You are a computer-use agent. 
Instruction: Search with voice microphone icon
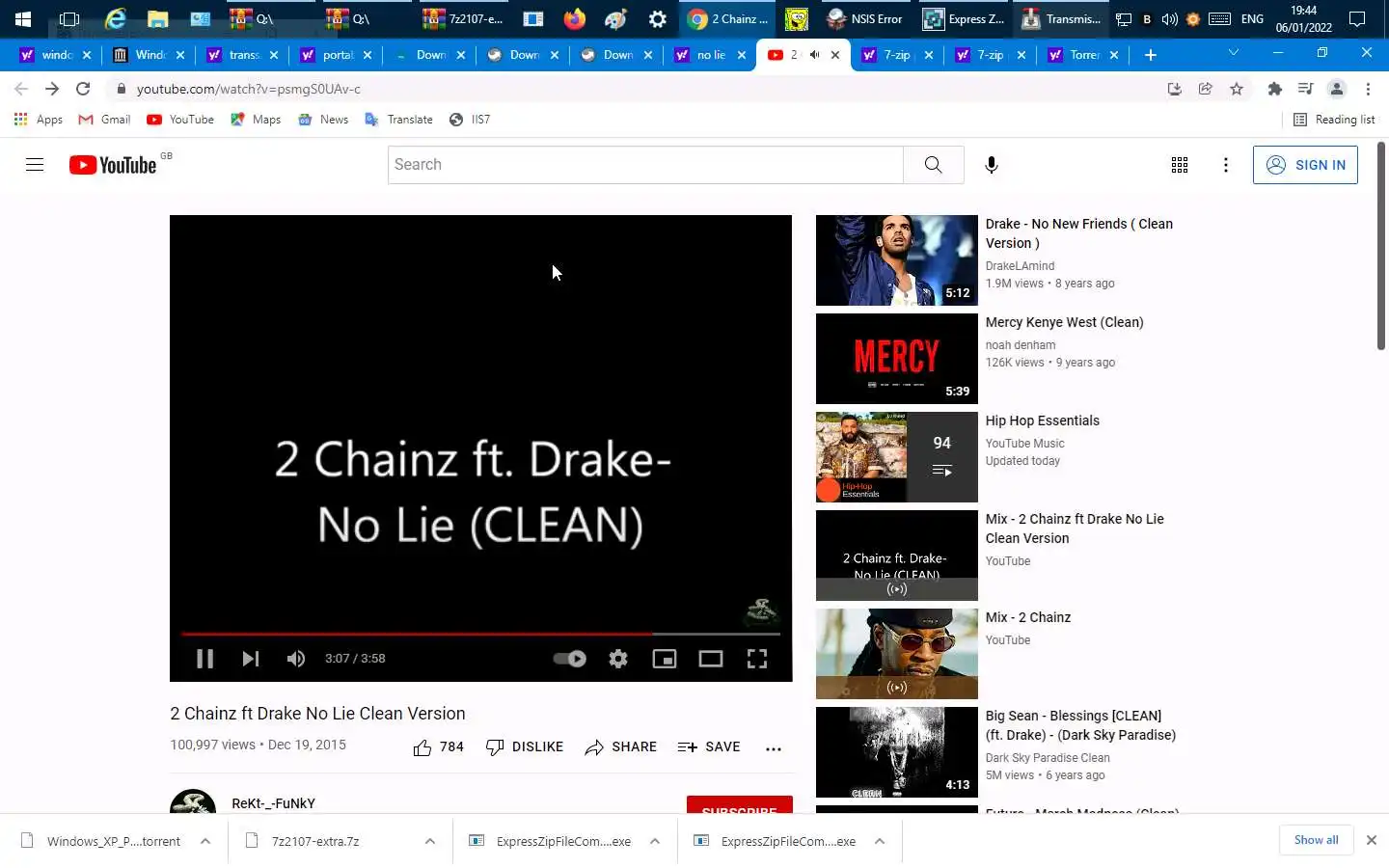click(992, 165)
